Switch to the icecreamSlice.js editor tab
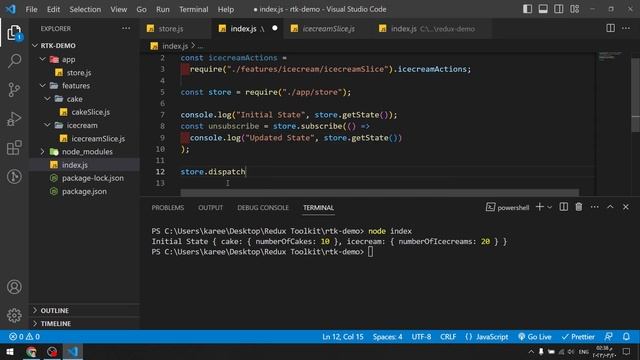The height and width of the screenshot is (360, 640). [329, 29]
